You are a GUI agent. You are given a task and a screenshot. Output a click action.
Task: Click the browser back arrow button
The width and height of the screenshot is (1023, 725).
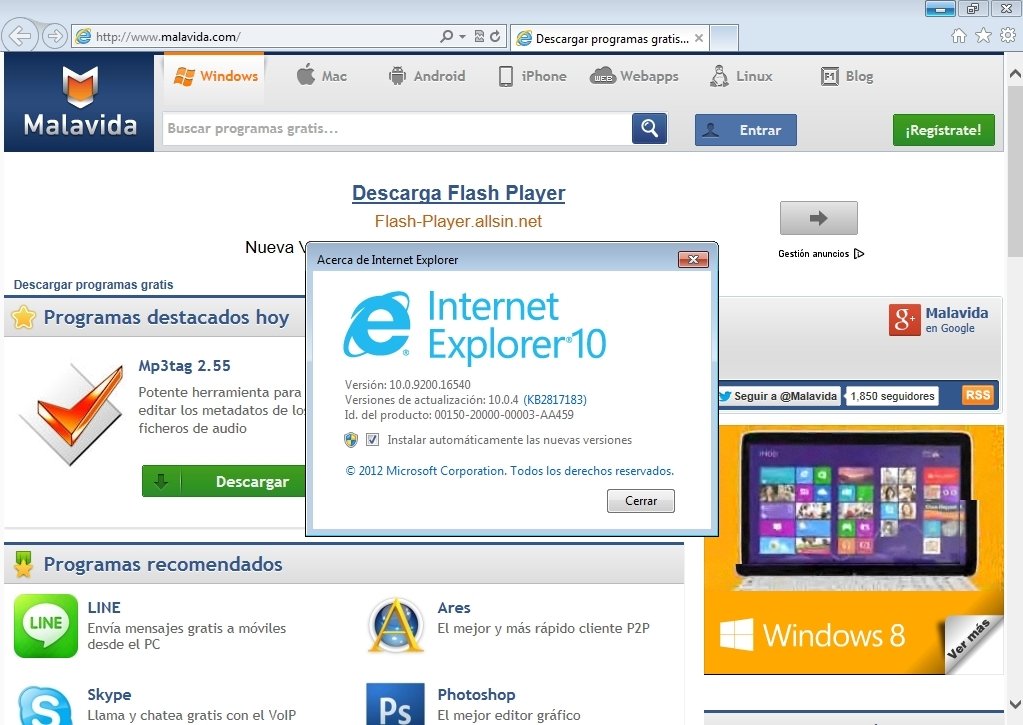(x=21, y=37)
